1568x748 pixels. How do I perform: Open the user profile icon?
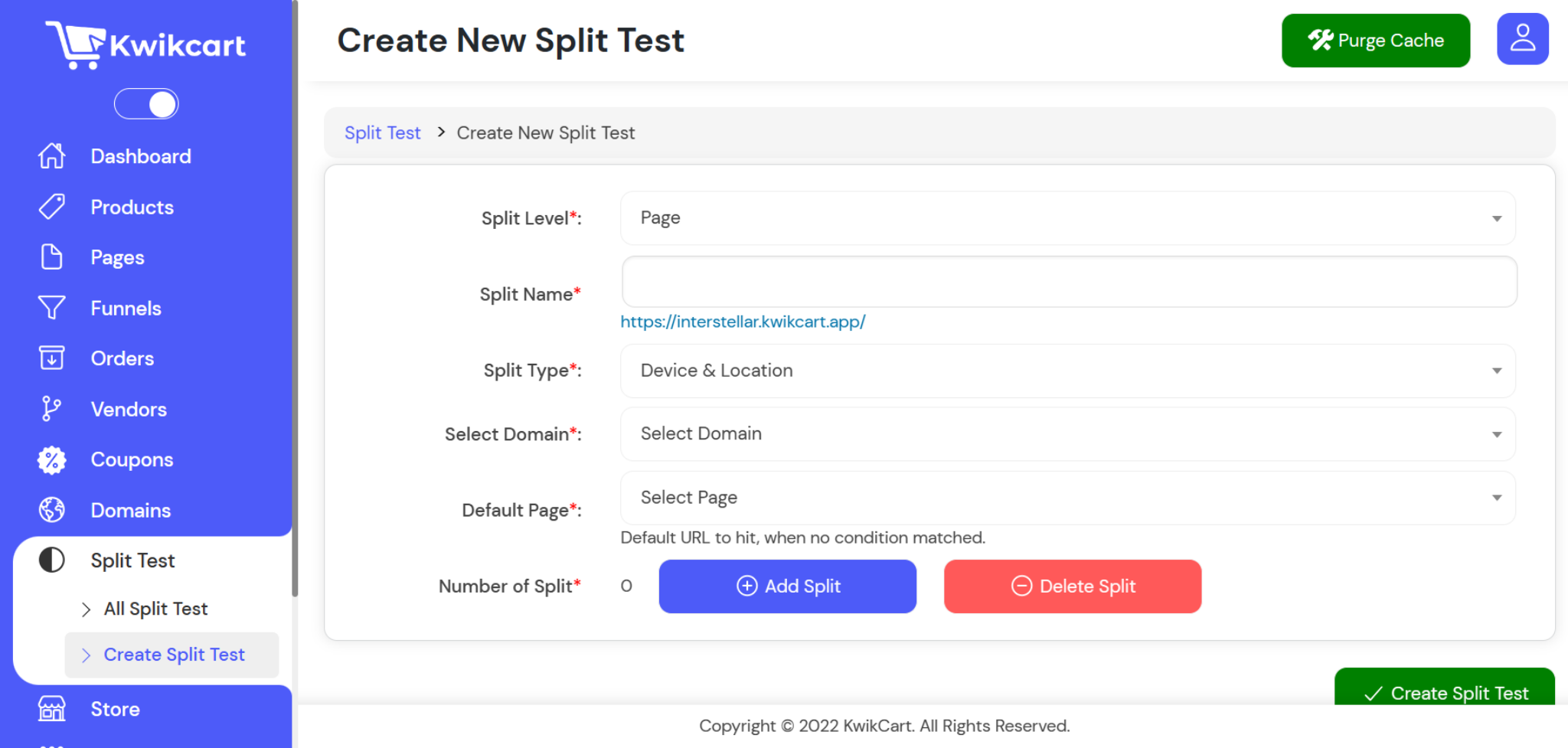coord(1522,39)
